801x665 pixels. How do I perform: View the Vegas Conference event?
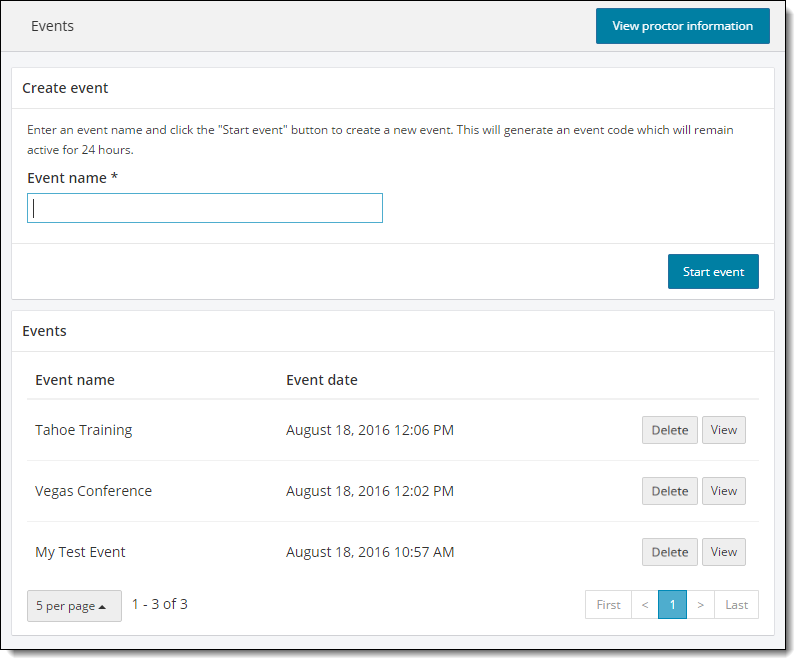coord(723,491)
